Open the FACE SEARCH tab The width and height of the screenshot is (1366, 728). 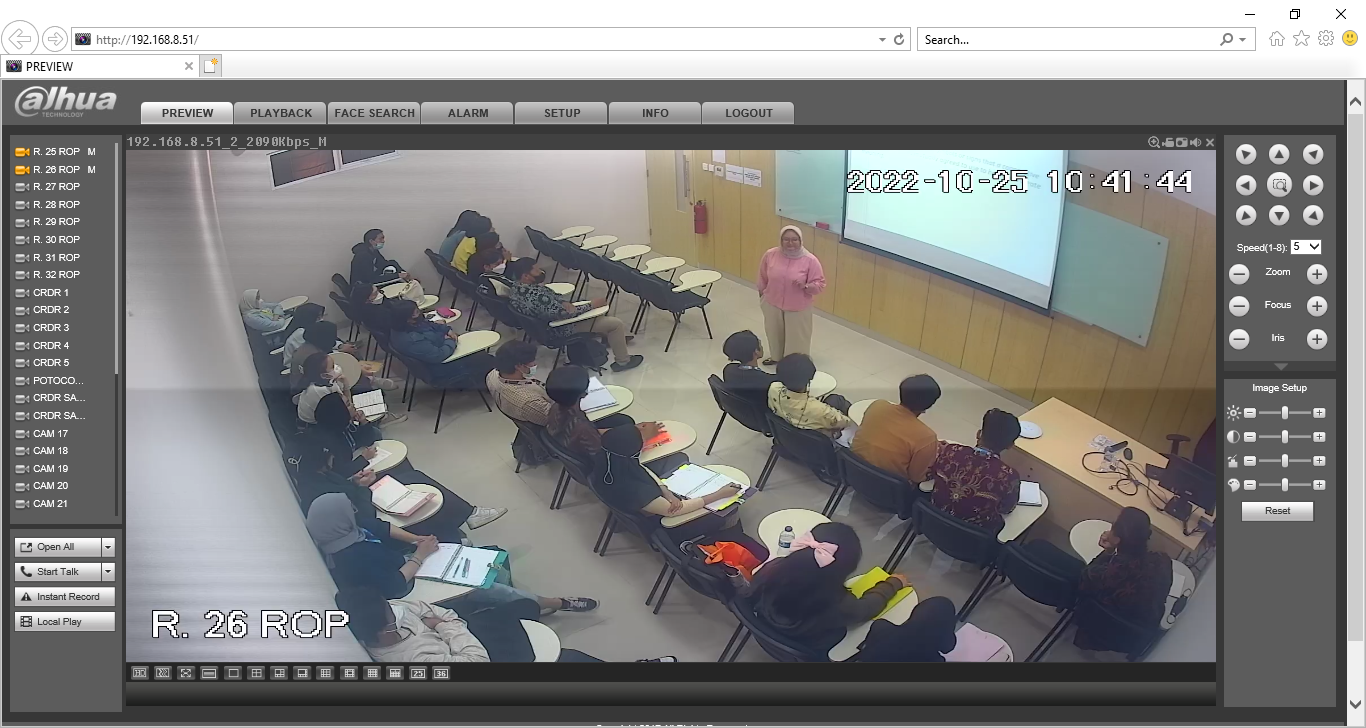pyautogui.click(x=374, y=113)
